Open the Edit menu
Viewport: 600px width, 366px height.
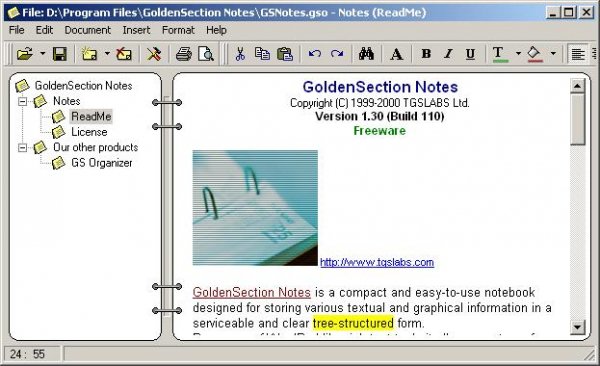pos(44,30)
